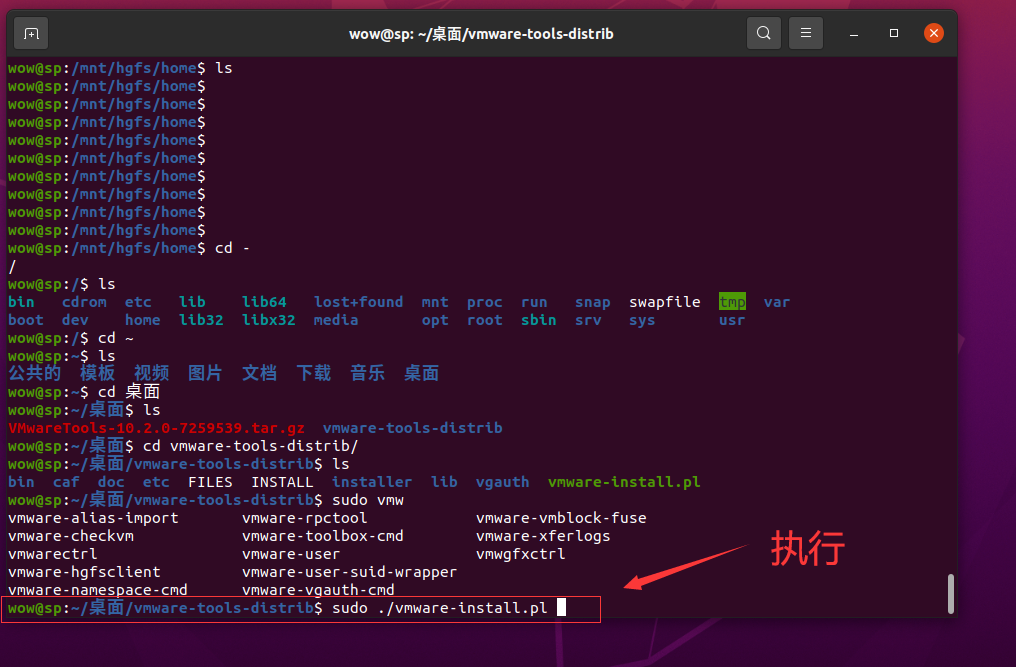The height and width of the screenshot is (667, 1016).
Task: Click the 文档 folder name
Action: click(259, 373)
